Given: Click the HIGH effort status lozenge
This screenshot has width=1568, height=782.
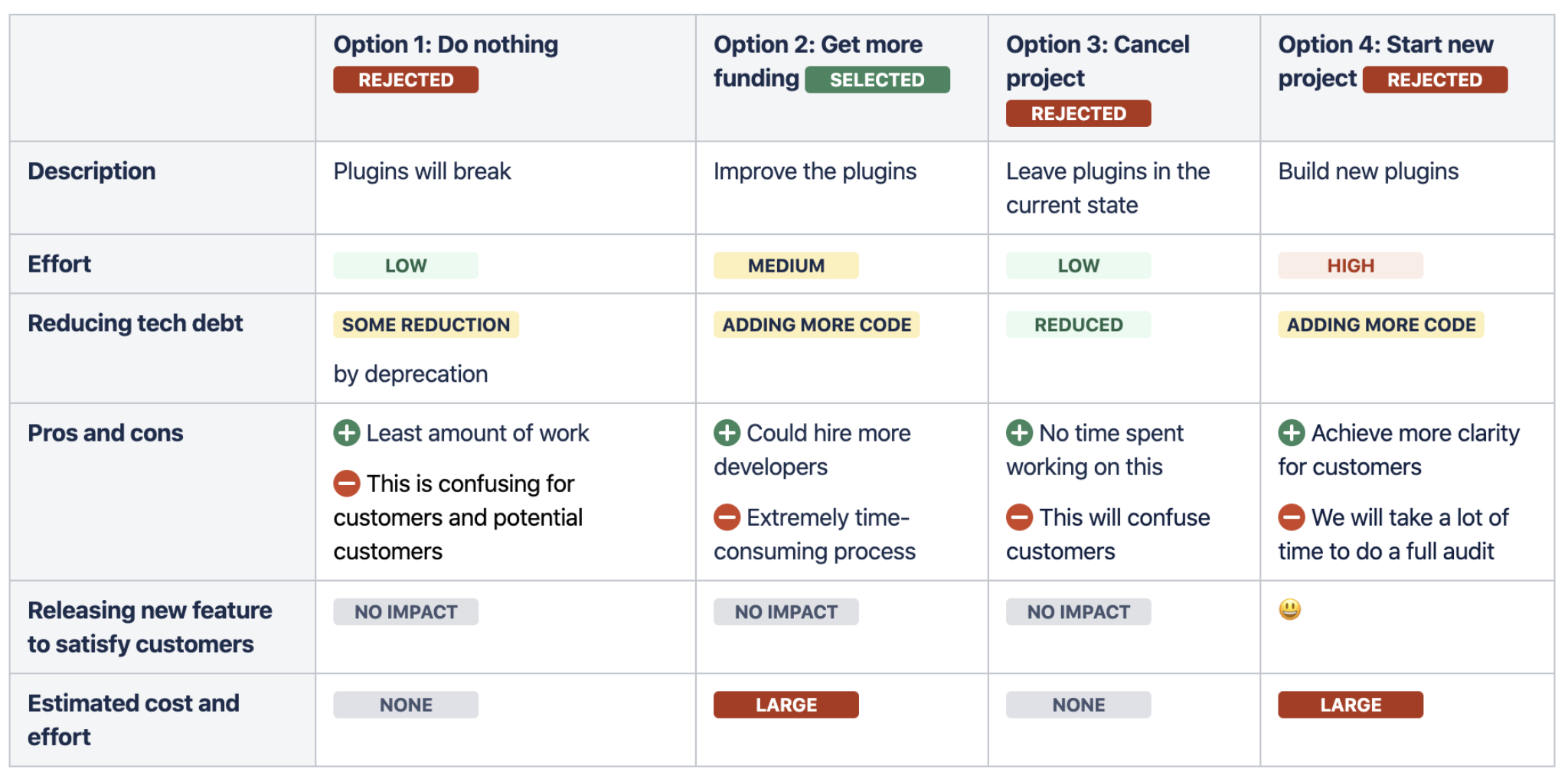Looking at the screenshot, I should [1350, 266].
